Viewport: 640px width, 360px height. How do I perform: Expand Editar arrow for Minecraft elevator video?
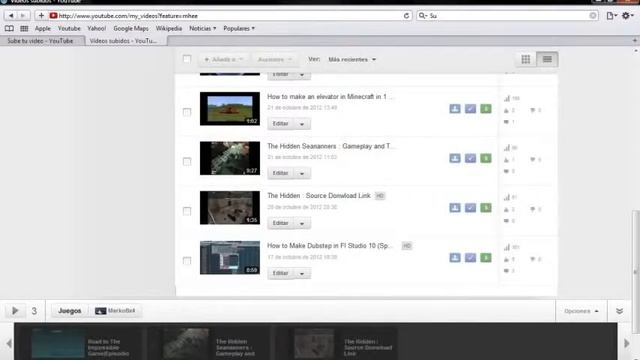[x=302, y=124]
